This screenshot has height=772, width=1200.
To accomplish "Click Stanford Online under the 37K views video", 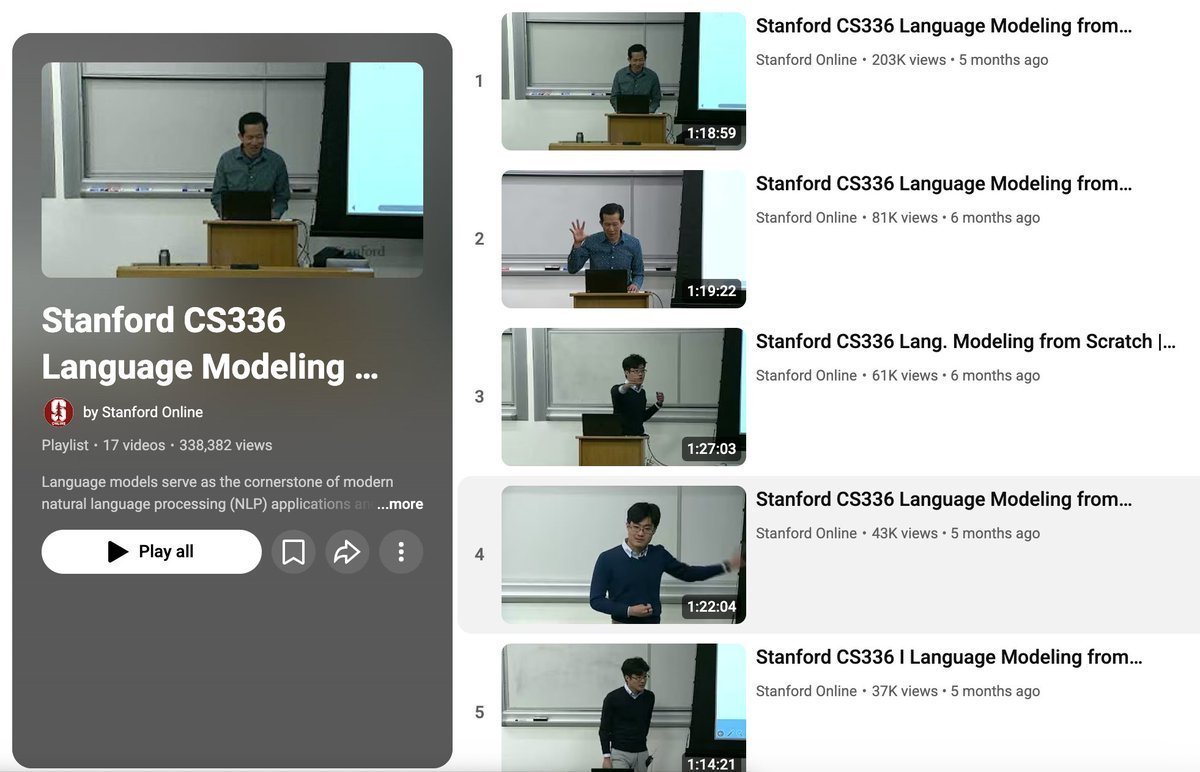I will (806, 692).
